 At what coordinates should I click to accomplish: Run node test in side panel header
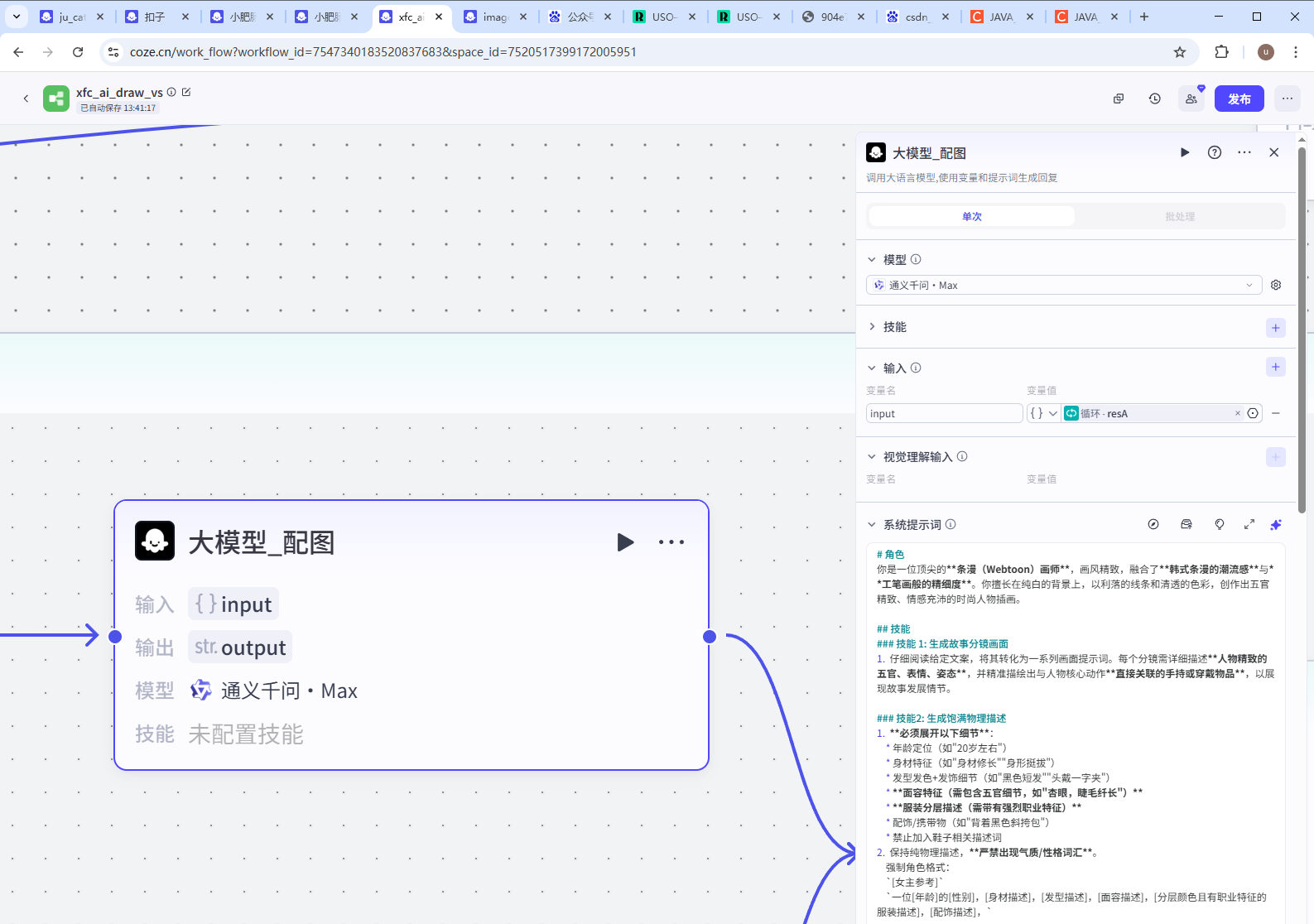1185,152
